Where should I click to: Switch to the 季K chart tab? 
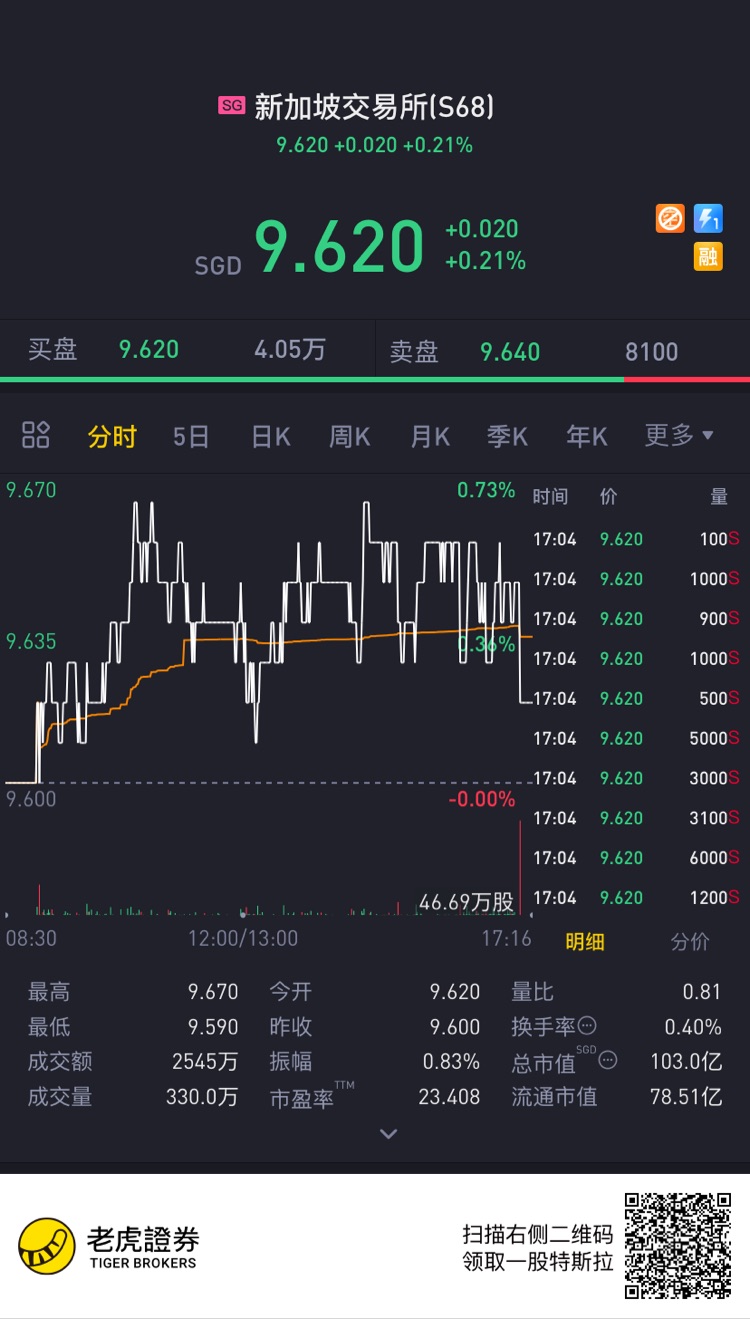tap(507, 437)
